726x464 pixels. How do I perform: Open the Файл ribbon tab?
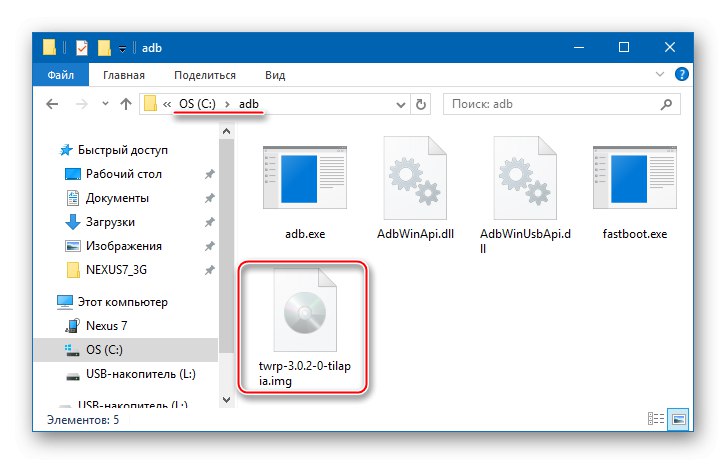pyautogui.click(x=61, y=75)
